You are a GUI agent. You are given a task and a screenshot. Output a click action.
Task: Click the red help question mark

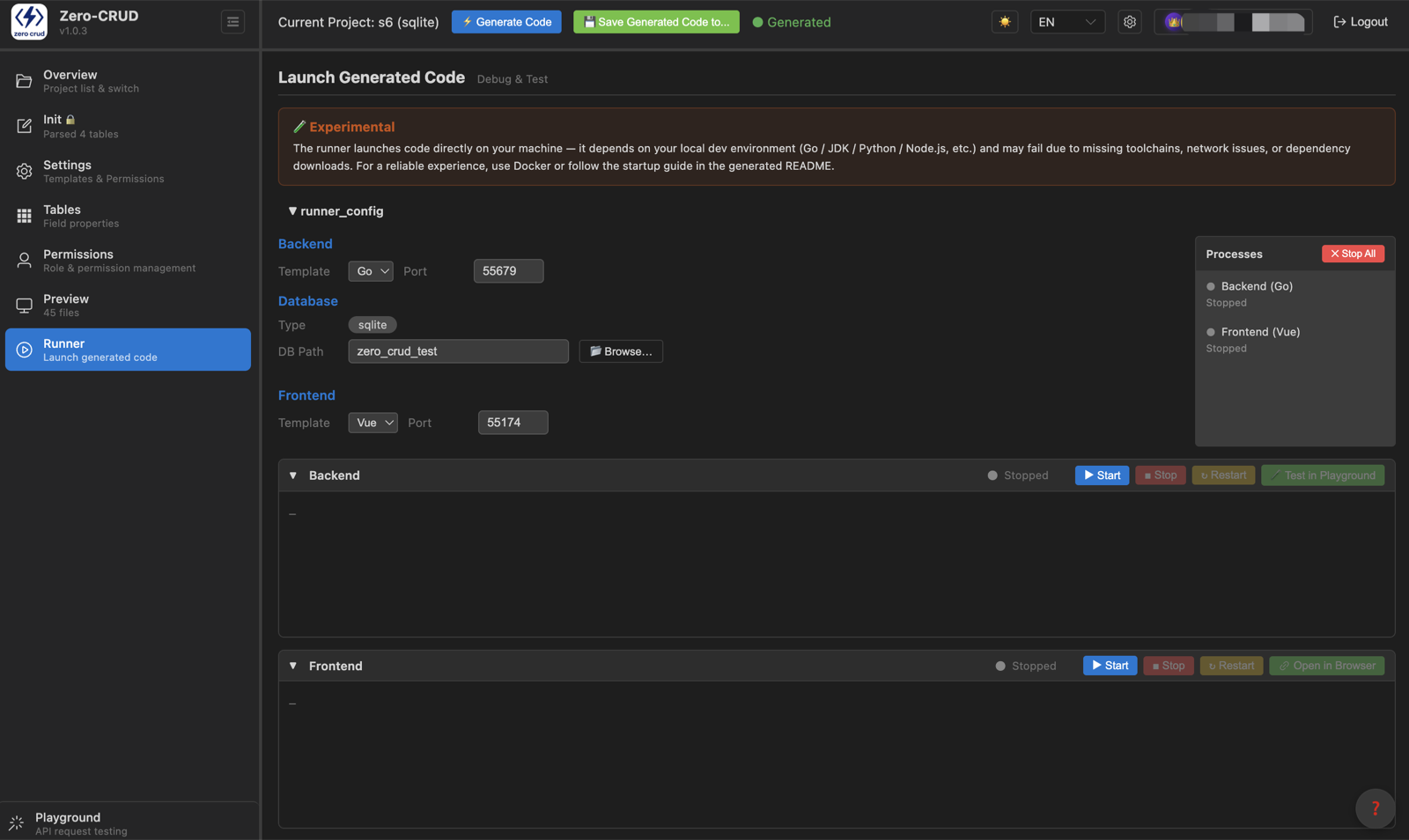point(1375,808)
